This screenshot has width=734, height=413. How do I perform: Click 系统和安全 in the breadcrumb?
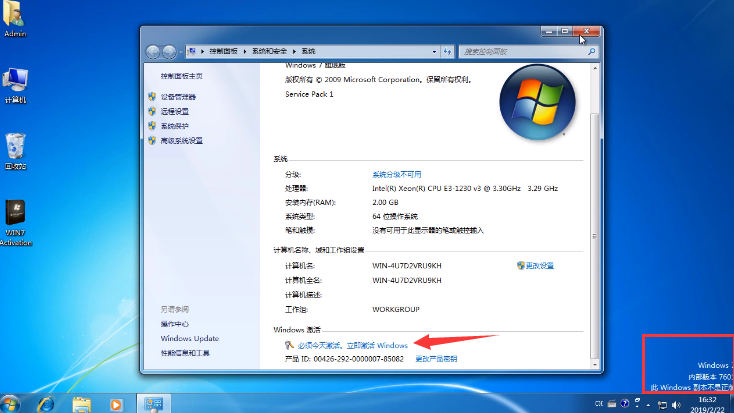point(269,51)
